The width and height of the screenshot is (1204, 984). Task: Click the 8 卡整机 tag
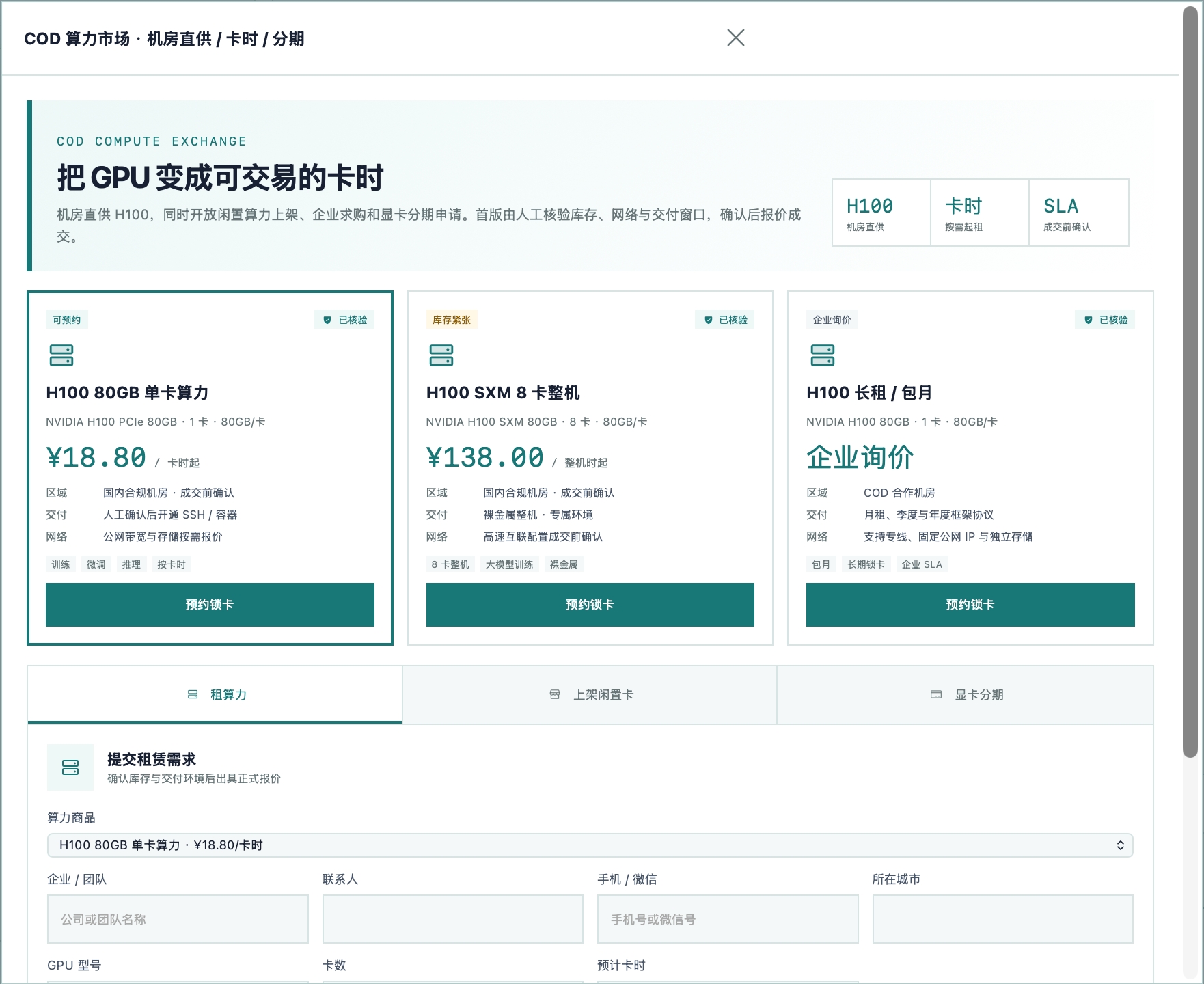point(451,564)
